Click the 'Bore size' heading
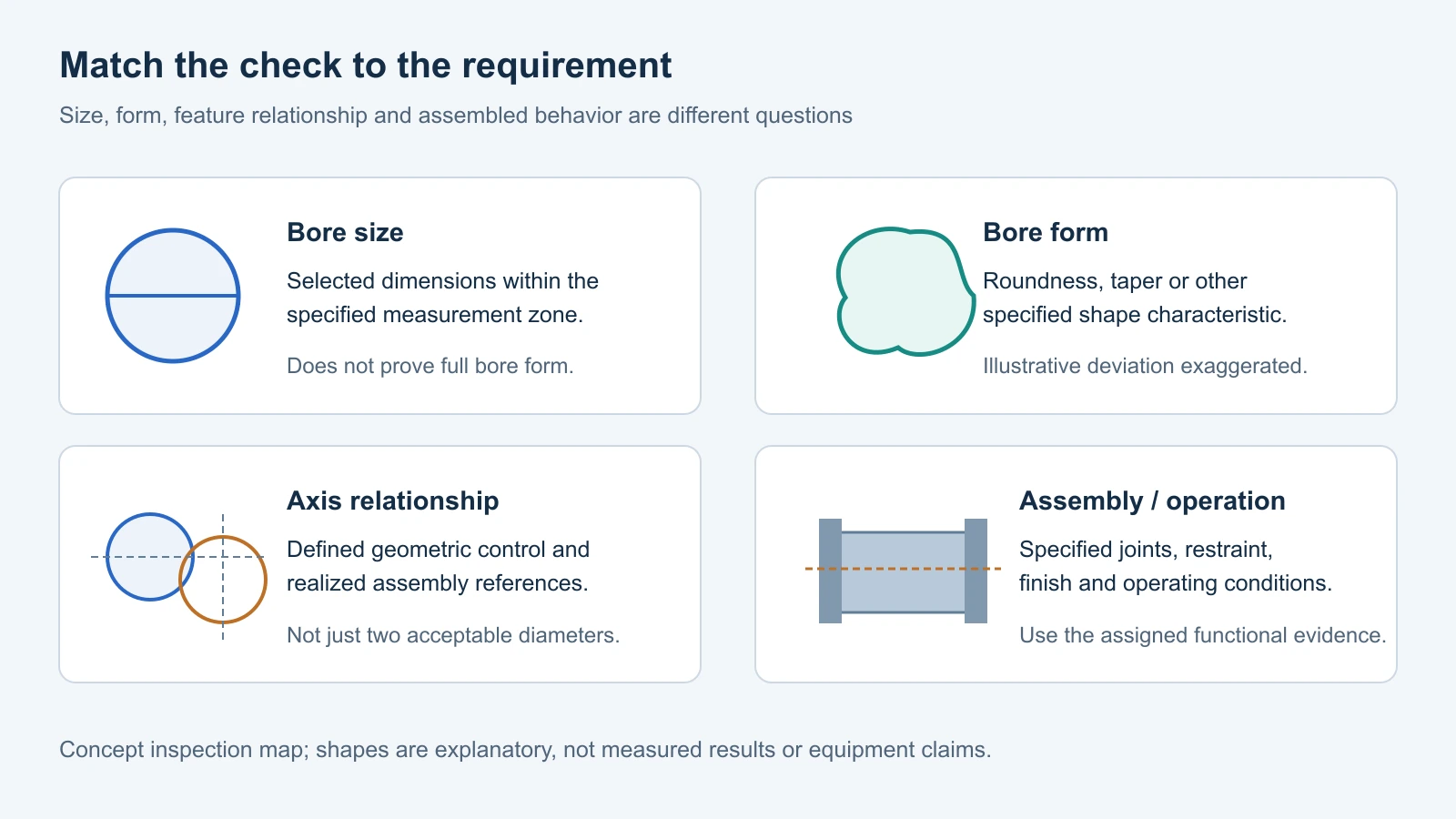Viewport: 1456px width, 819px height. pyautogui.click(x=345, y=232)
